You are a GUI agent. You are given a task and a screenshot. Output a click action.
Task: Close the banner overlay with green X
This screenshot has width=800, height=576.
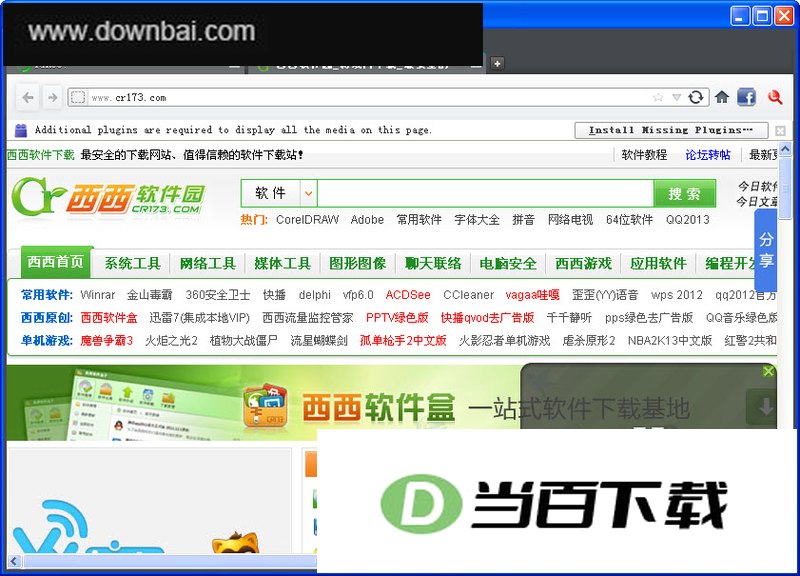click(768, 371)
